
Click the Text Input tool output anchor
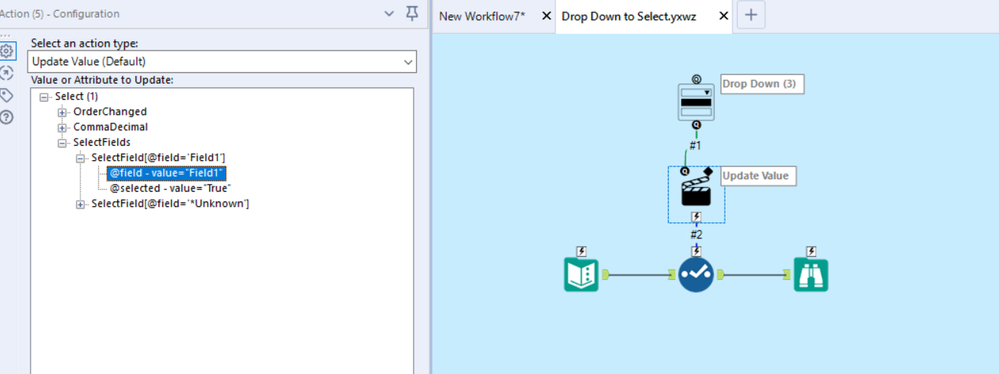tap(605, 275)
